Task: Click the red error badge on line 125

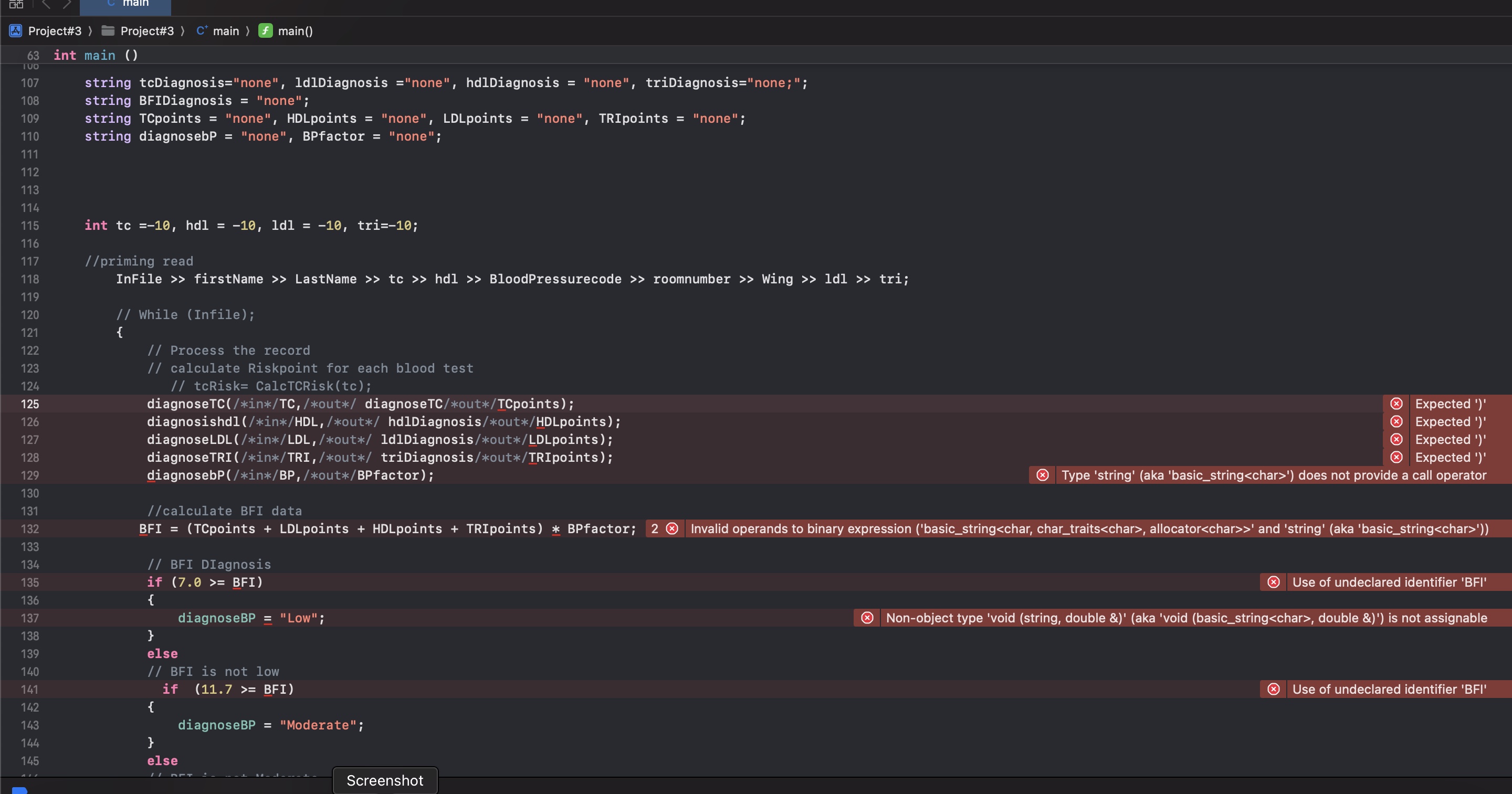Action: coord(1396,404)
